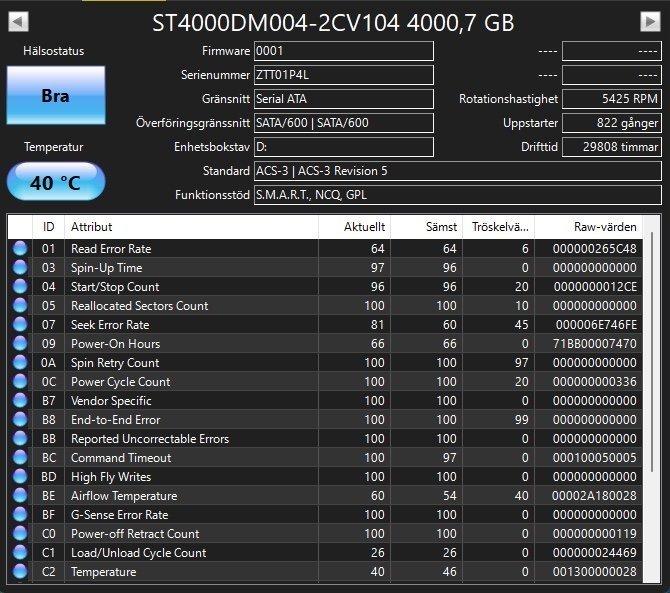Click the Standard field ACS-3

[x=458, y=171]
